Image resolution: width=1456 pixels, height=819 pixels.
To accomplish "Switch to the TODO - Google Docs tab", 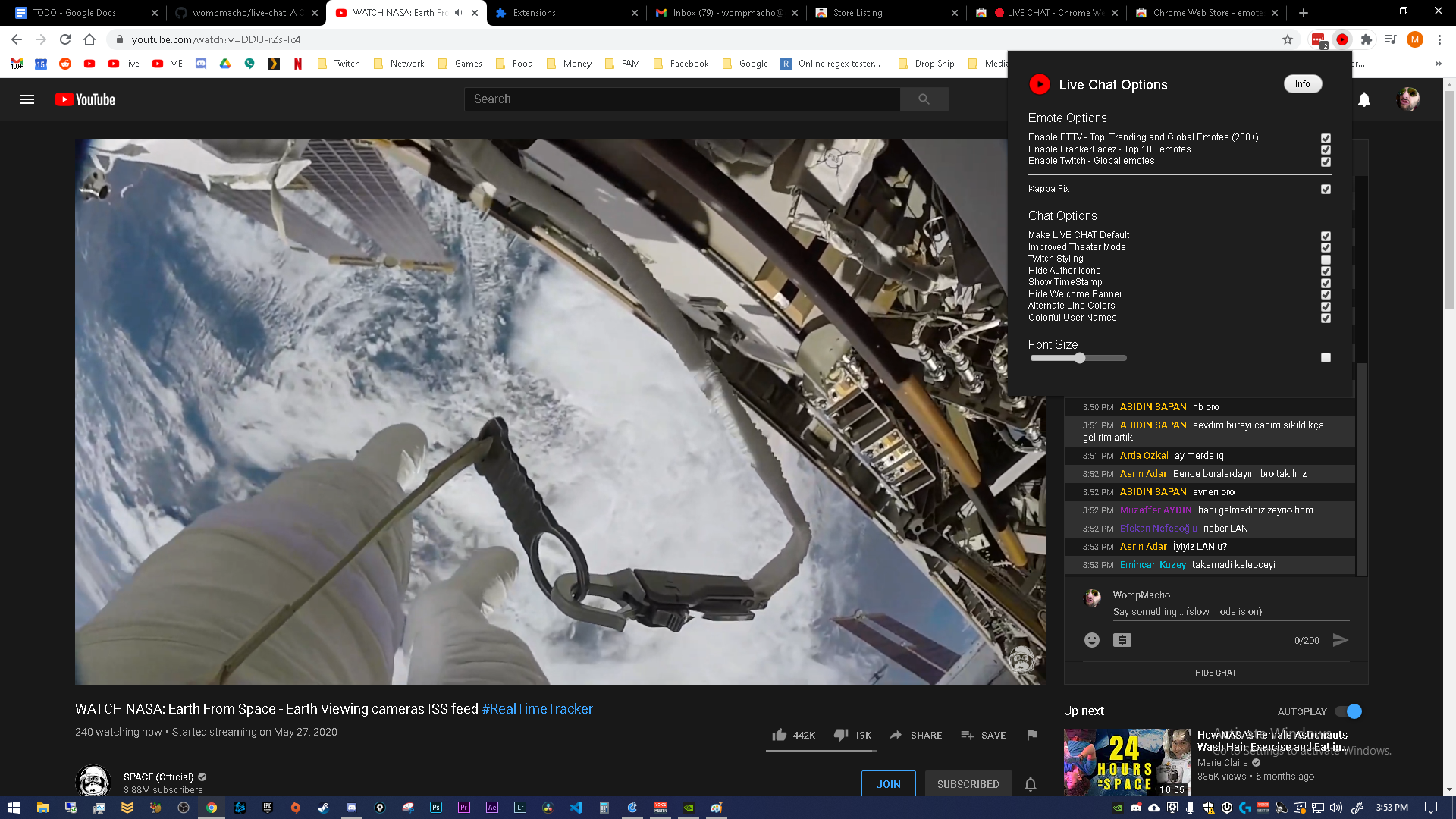I will [83, 13].
